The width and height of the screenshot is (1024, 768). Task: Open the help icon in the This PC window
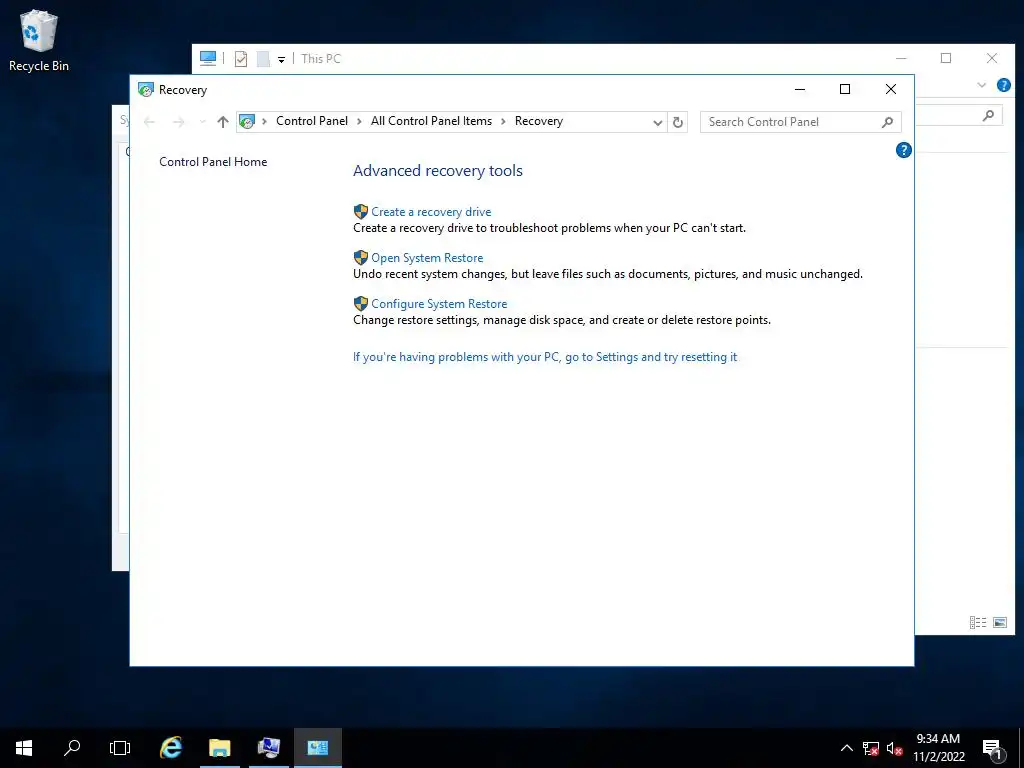(1004, 85)
